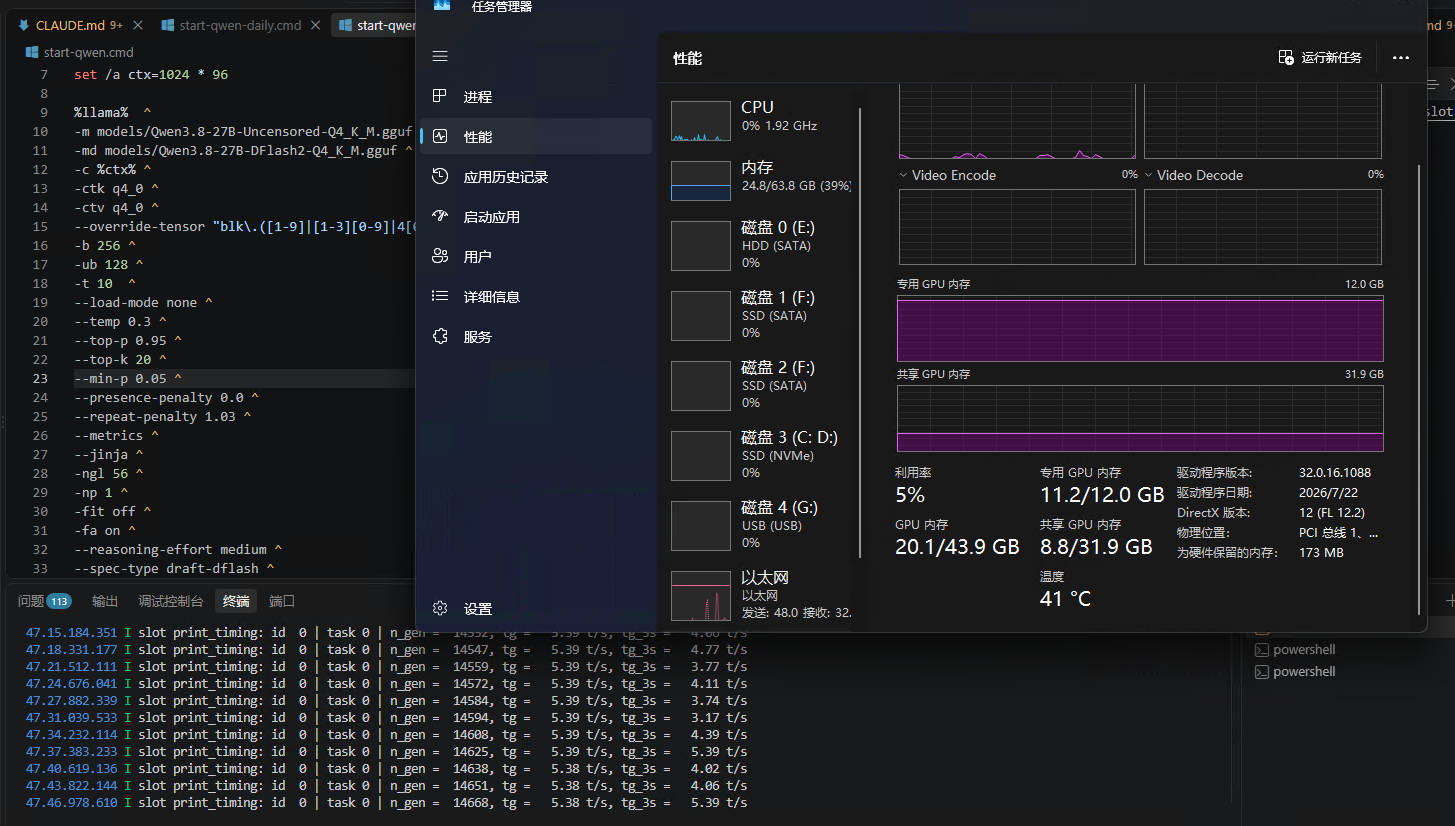Click the '--min-p 0.05 ^' line
The width and height of the screenshot is (1455, 826).
[128, 379]
